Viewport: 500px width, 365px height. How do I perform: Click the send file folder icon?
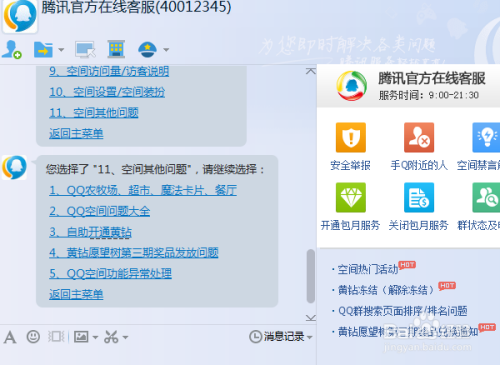click(43, 50)
